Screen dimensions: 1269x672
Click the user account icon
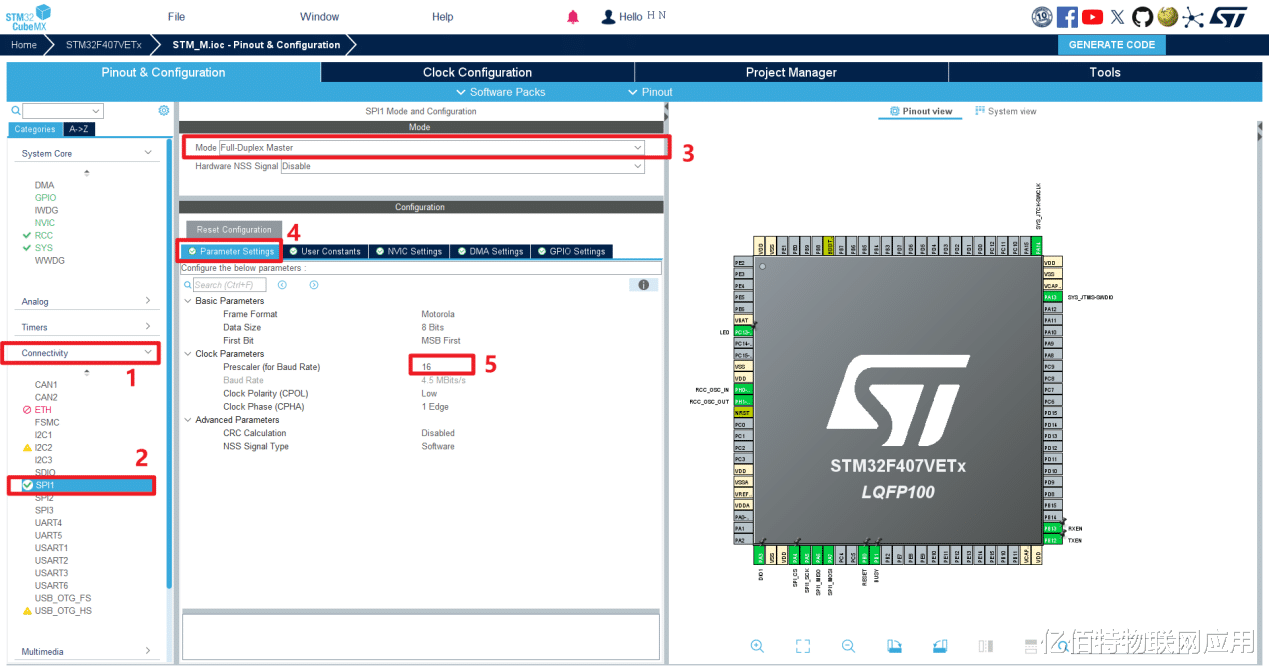click(x=607, y=17)
